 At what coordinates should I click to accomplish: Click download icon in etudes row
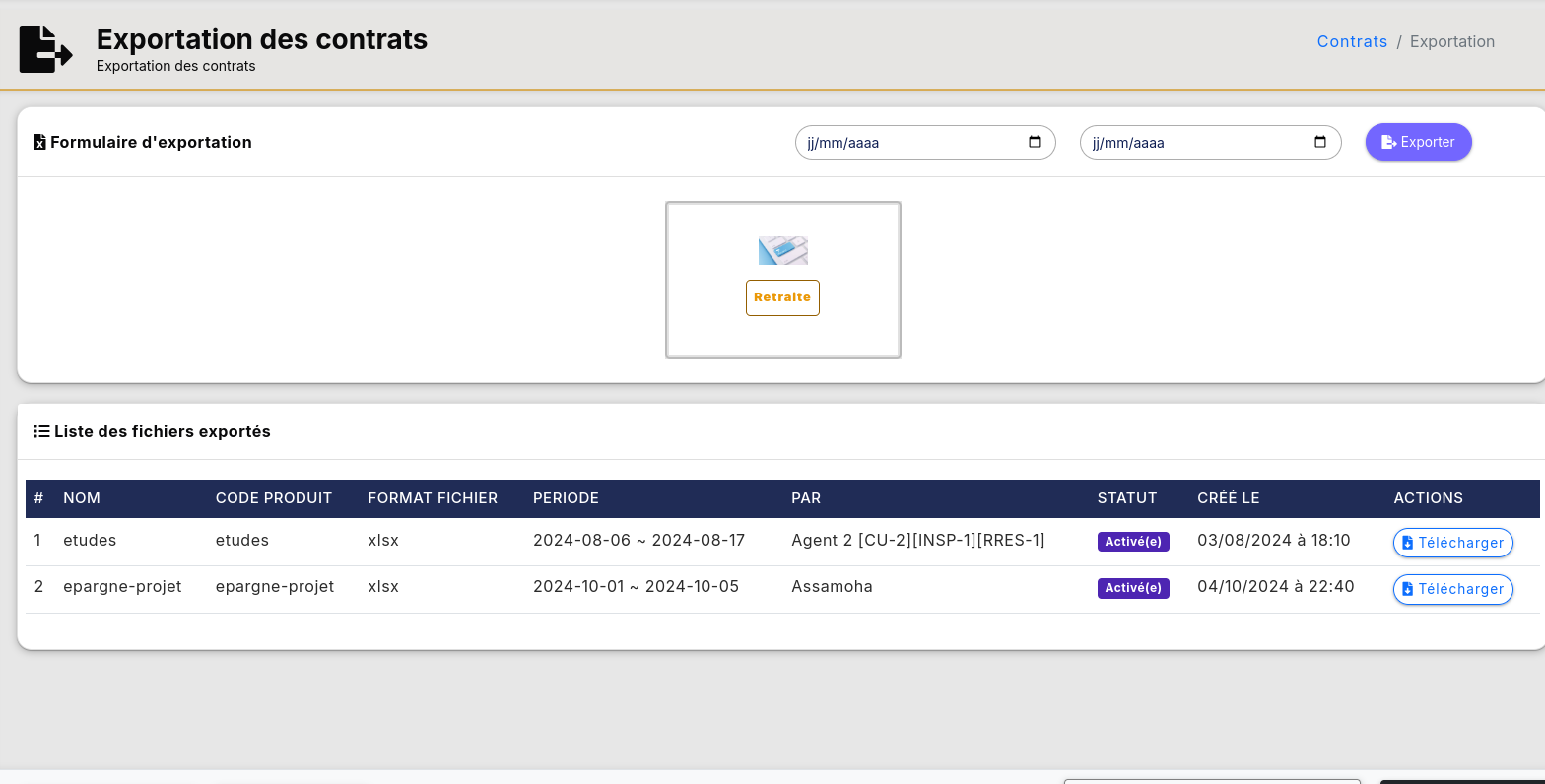[1408, 543]
